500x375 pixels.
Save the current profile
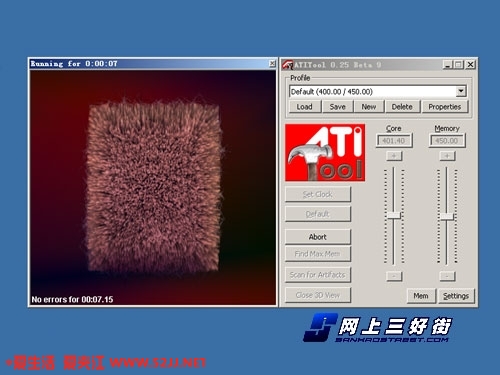coord(337,107)
